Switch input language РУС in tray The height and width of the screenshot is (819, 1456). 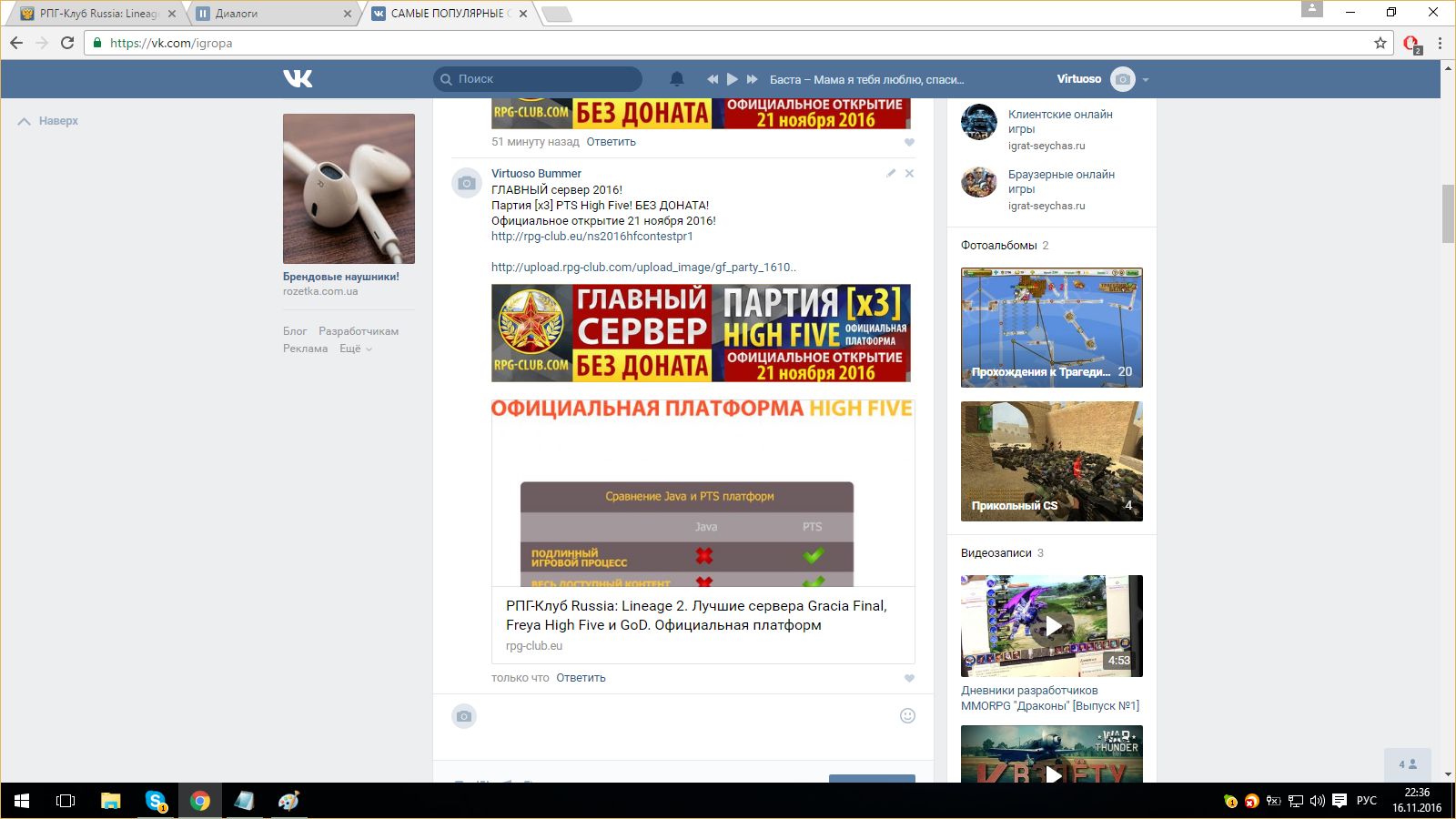coord(1367,801)
